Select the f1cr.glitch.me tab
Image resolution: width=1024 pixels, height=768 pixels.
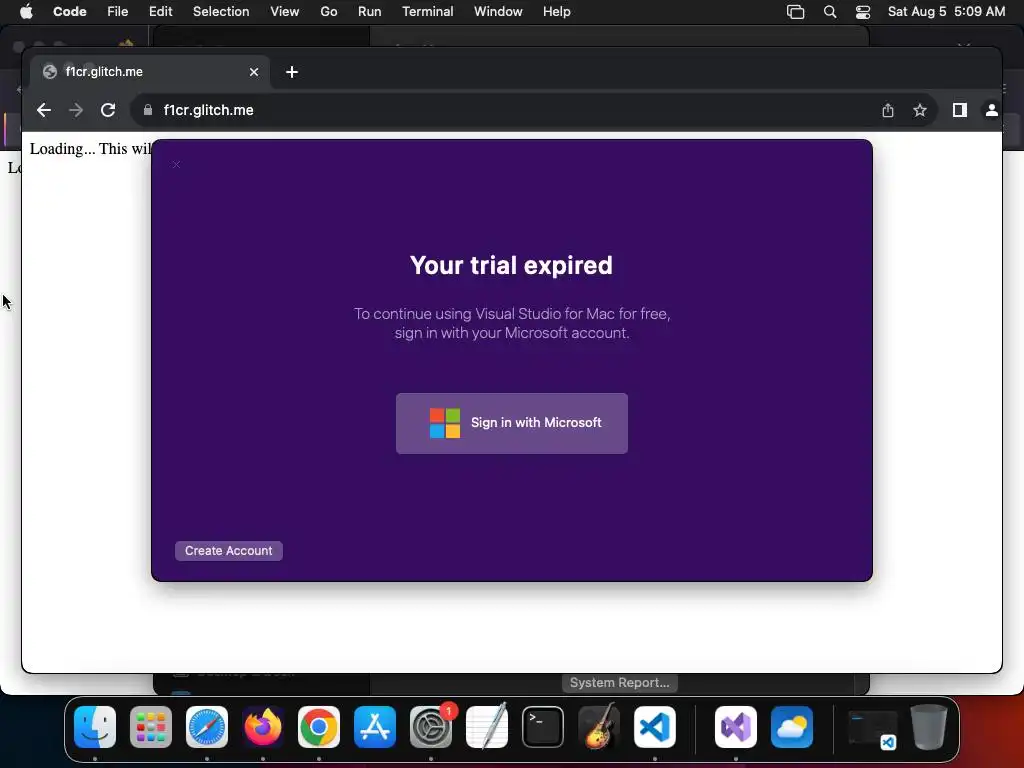pos(150,72)
